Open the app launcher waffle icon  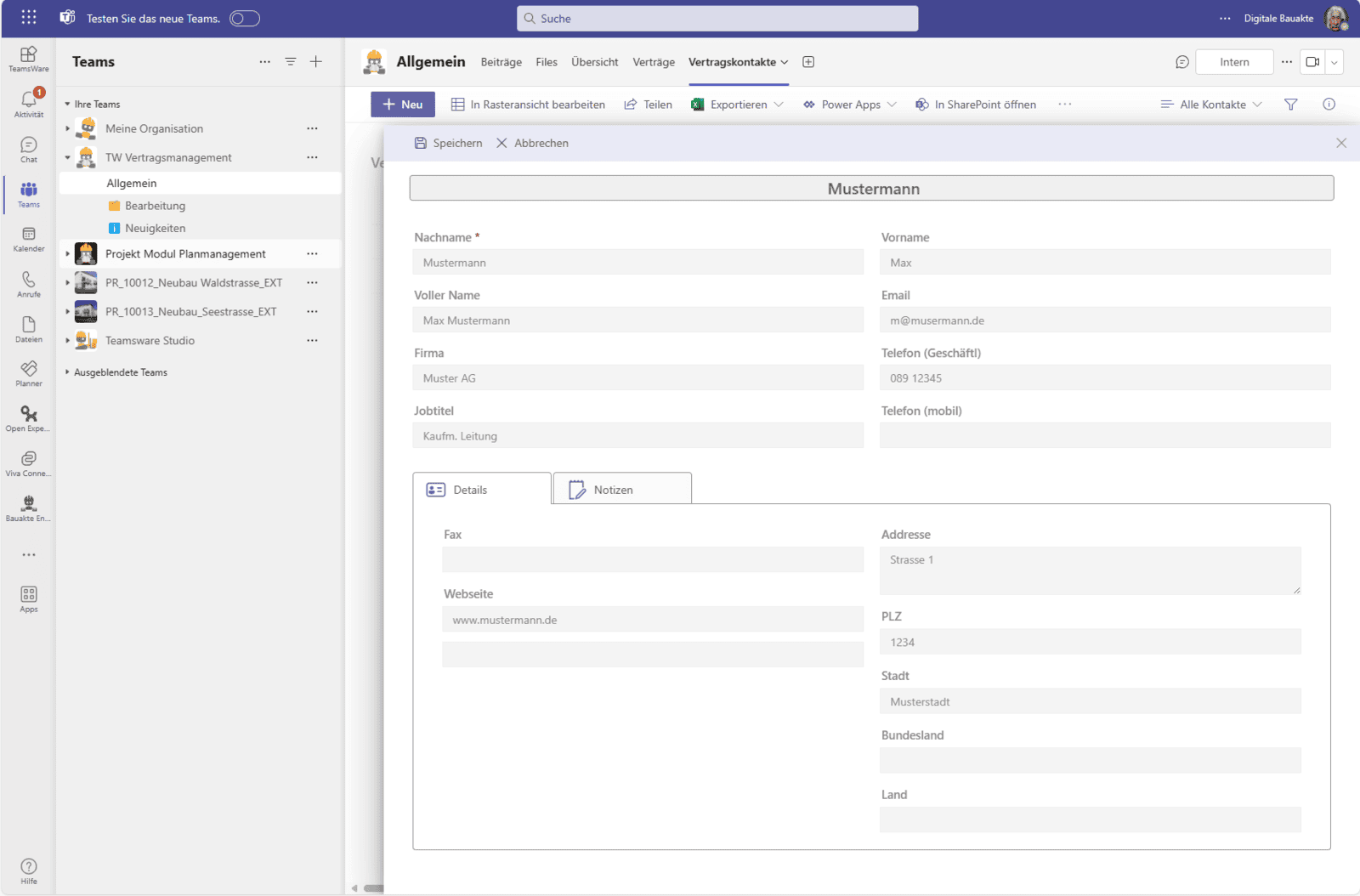pos(29,18)
